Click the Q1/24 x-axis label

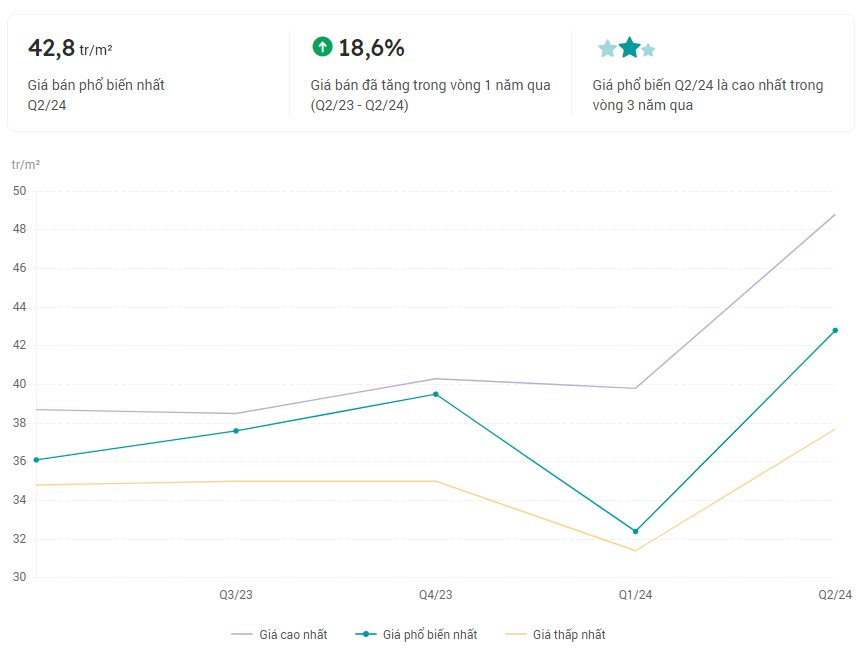635,595
